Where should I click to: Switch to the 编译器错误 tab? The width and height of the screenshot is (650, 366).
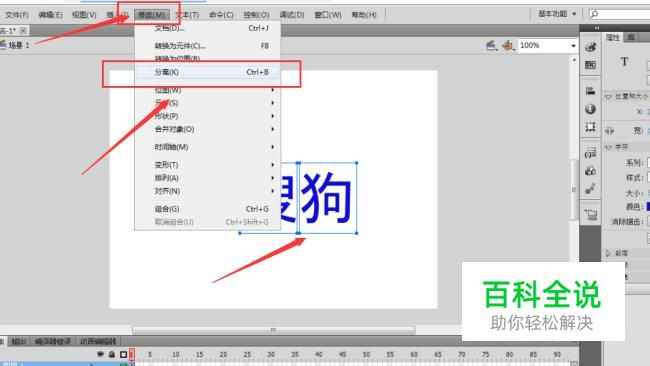tap(52, 341)
